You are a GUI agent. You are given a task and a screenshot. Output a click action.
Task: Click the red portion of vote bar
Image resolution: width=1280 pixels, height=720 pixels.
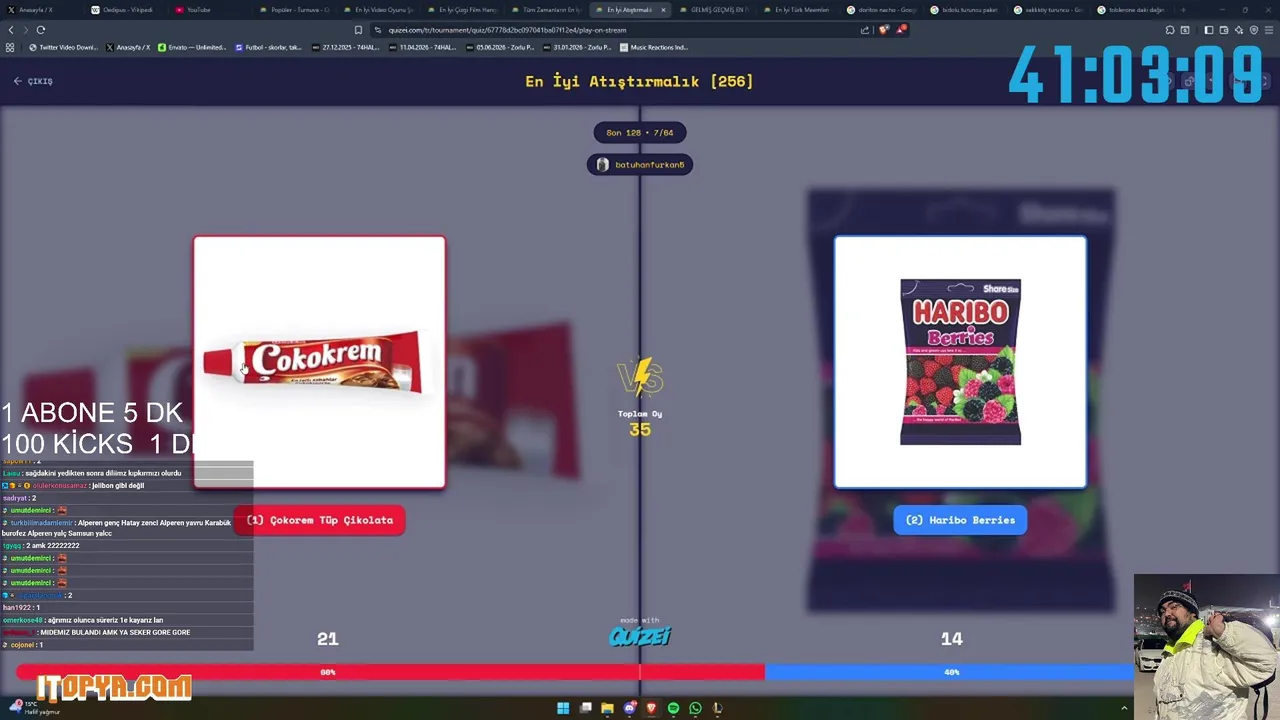390,672
